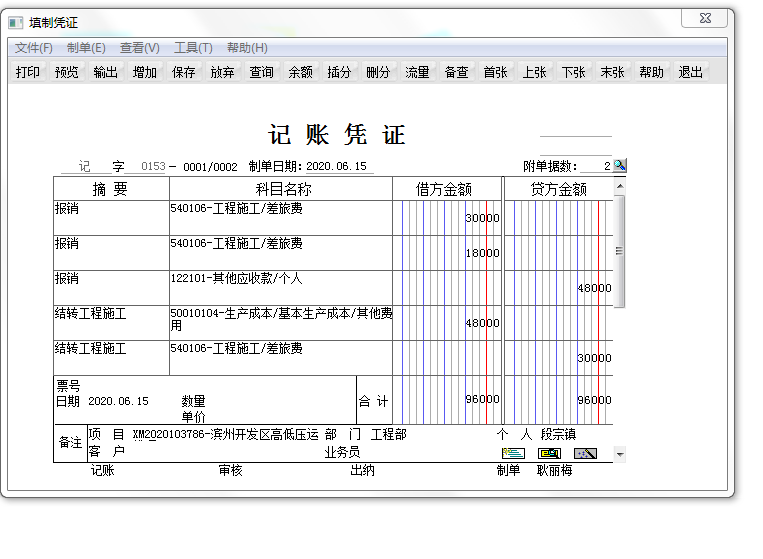Close the 填制凭证 window
The height and width of the screenshot is (559, 763).
pyautogui.click(x=705, y=18)
